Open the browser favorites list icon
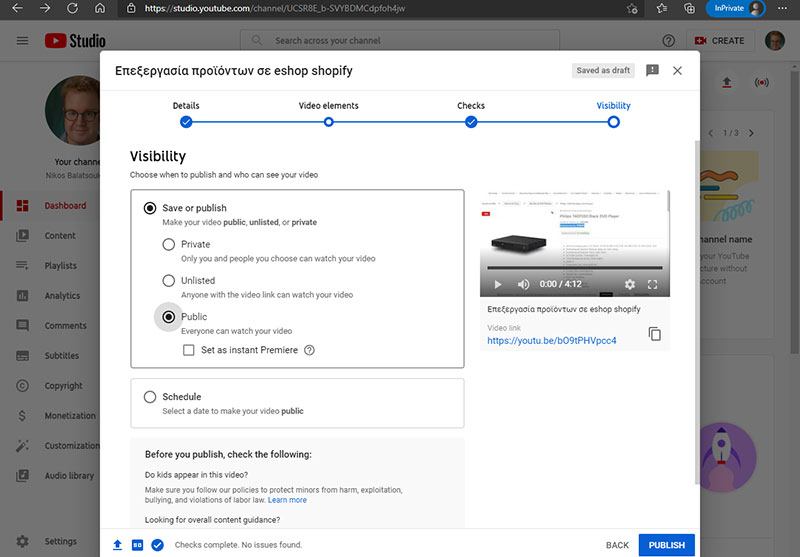Viewport: 800px width, 557px height. 662,8
